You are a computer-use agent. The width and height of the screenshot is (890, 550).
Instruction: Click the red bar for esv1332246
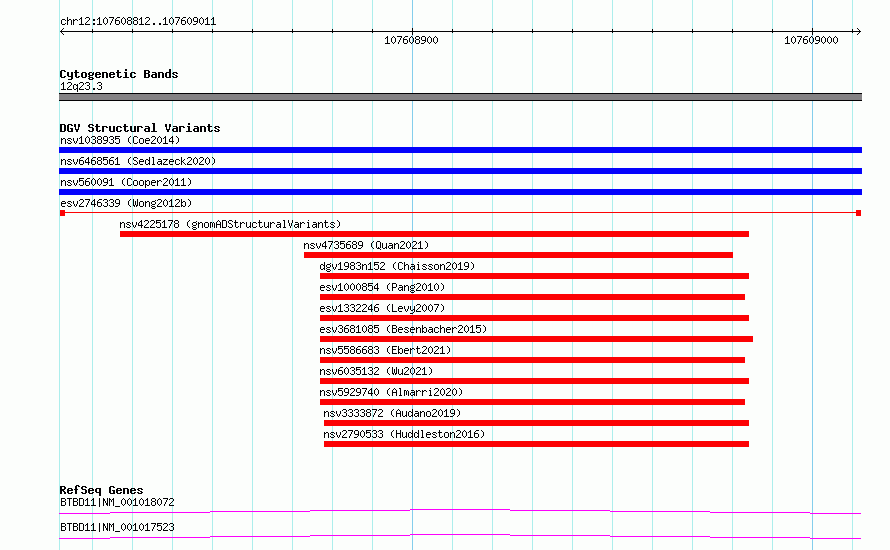534,318
